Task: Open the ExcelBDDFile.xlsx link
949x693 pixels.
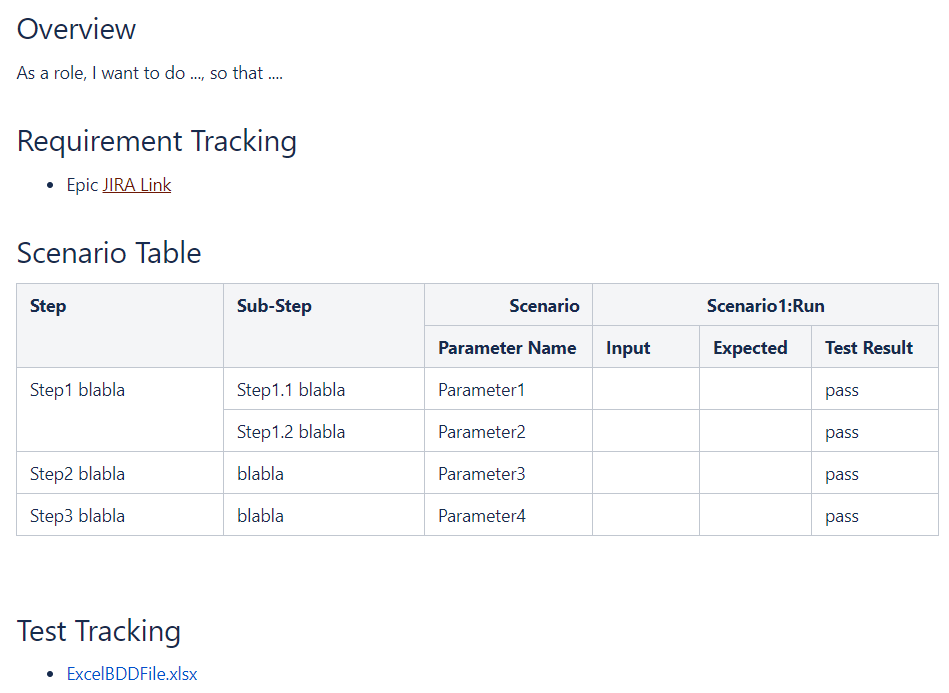Action: [132, 674]
